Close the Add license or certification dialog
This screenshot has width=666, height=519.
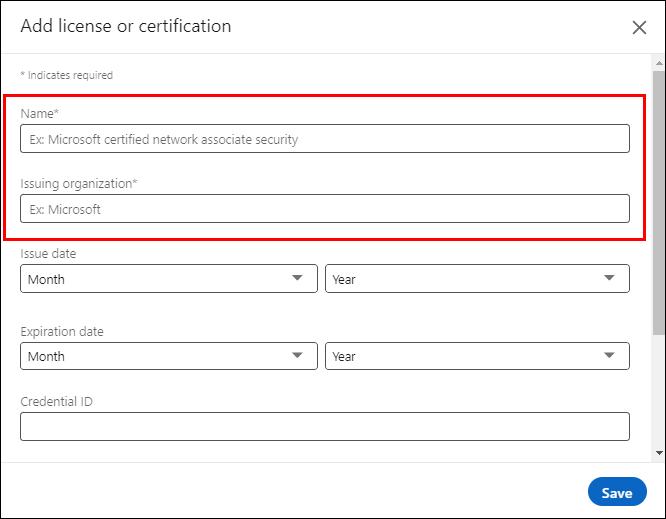point(639,28)
